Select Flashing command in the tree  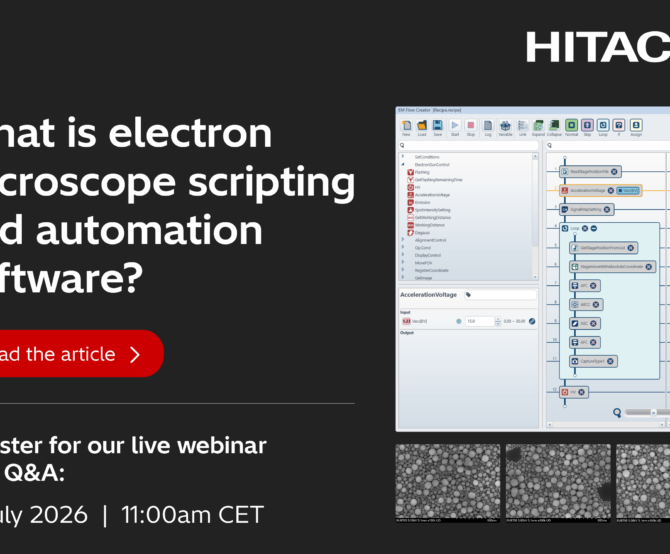[418, 172]
